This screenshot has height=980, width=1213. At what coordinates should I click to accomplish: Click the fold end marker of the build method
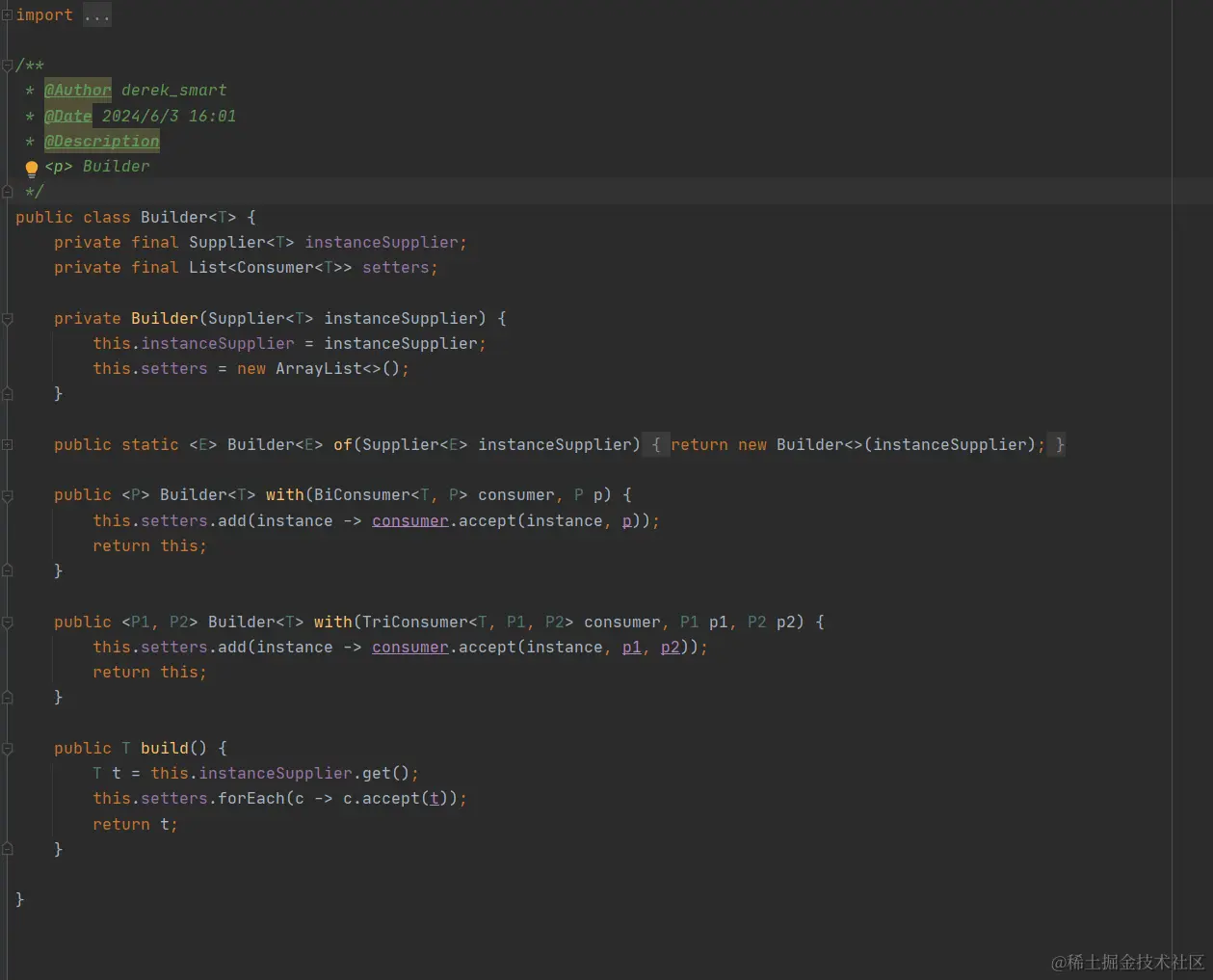pyautogui.click(x=7, y=849)
